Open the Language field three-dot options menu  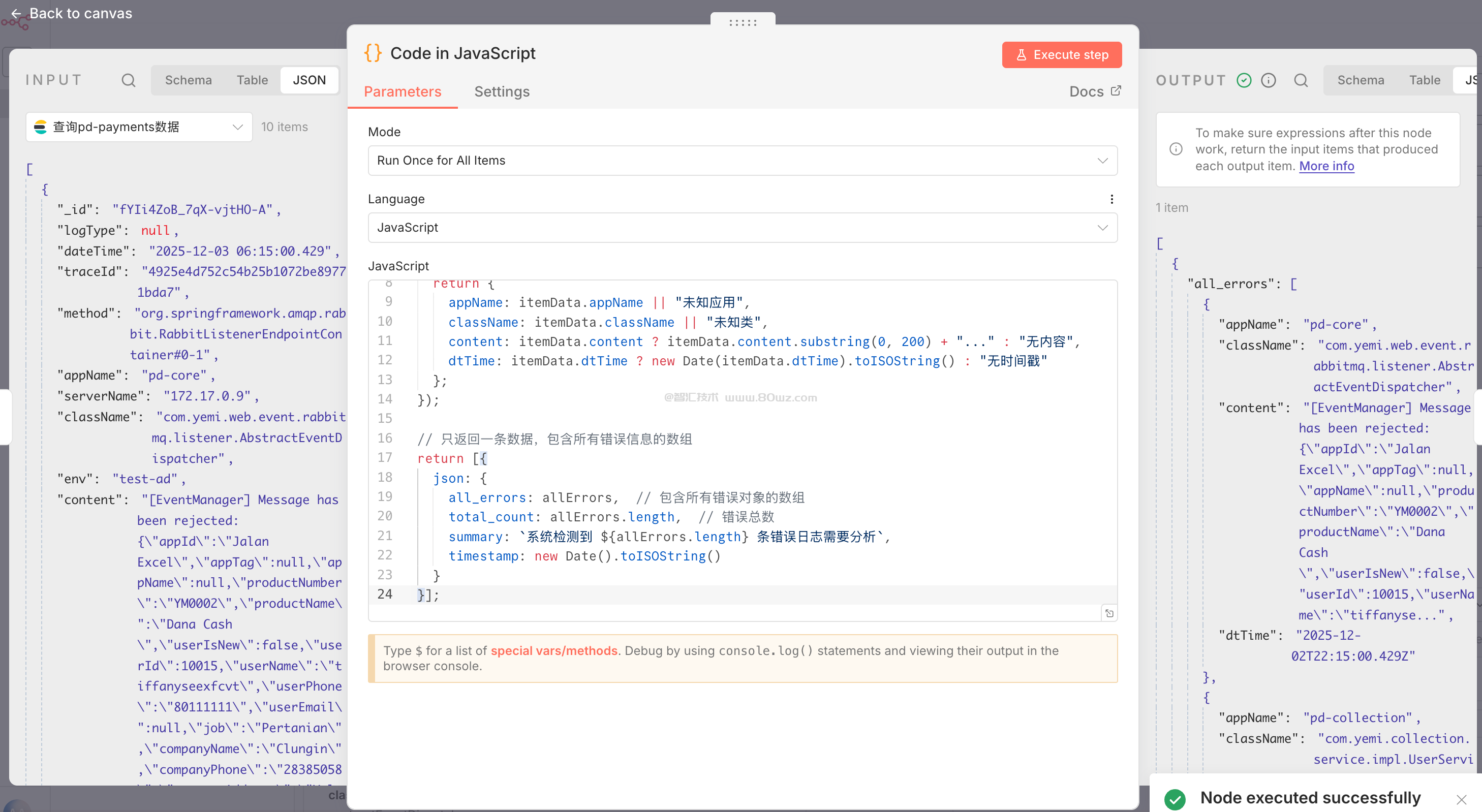pyautogui.click(x=1111, y=199)
